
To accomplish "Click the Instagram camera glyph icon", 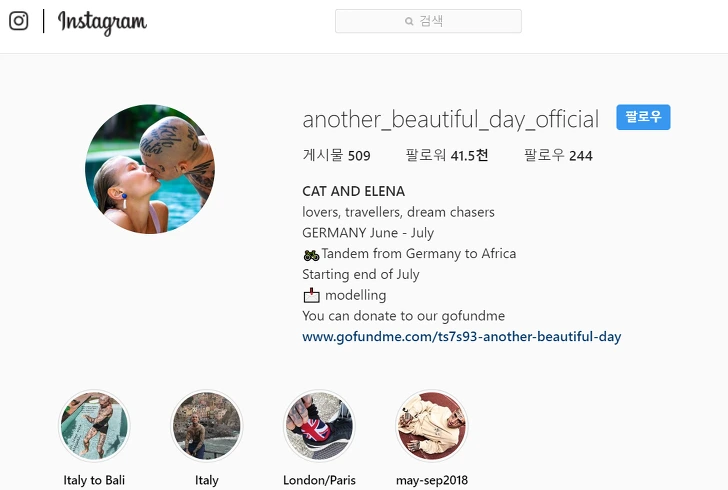I will (19, 21).
